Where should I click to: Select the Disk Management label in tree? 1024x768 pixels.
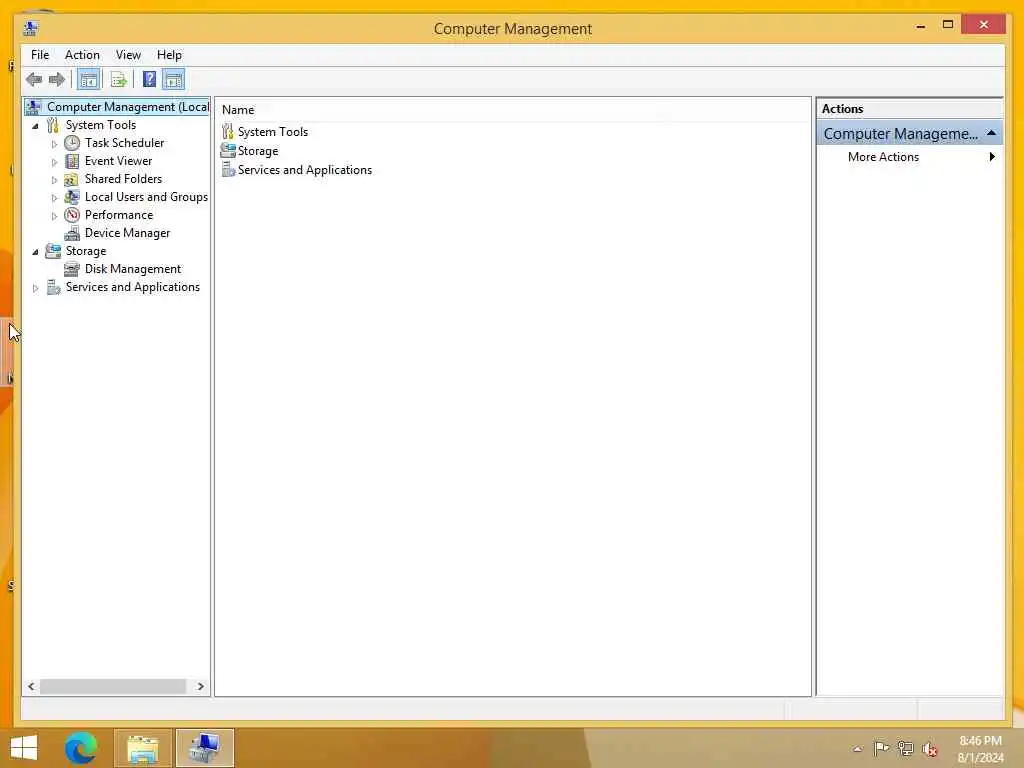133,269
